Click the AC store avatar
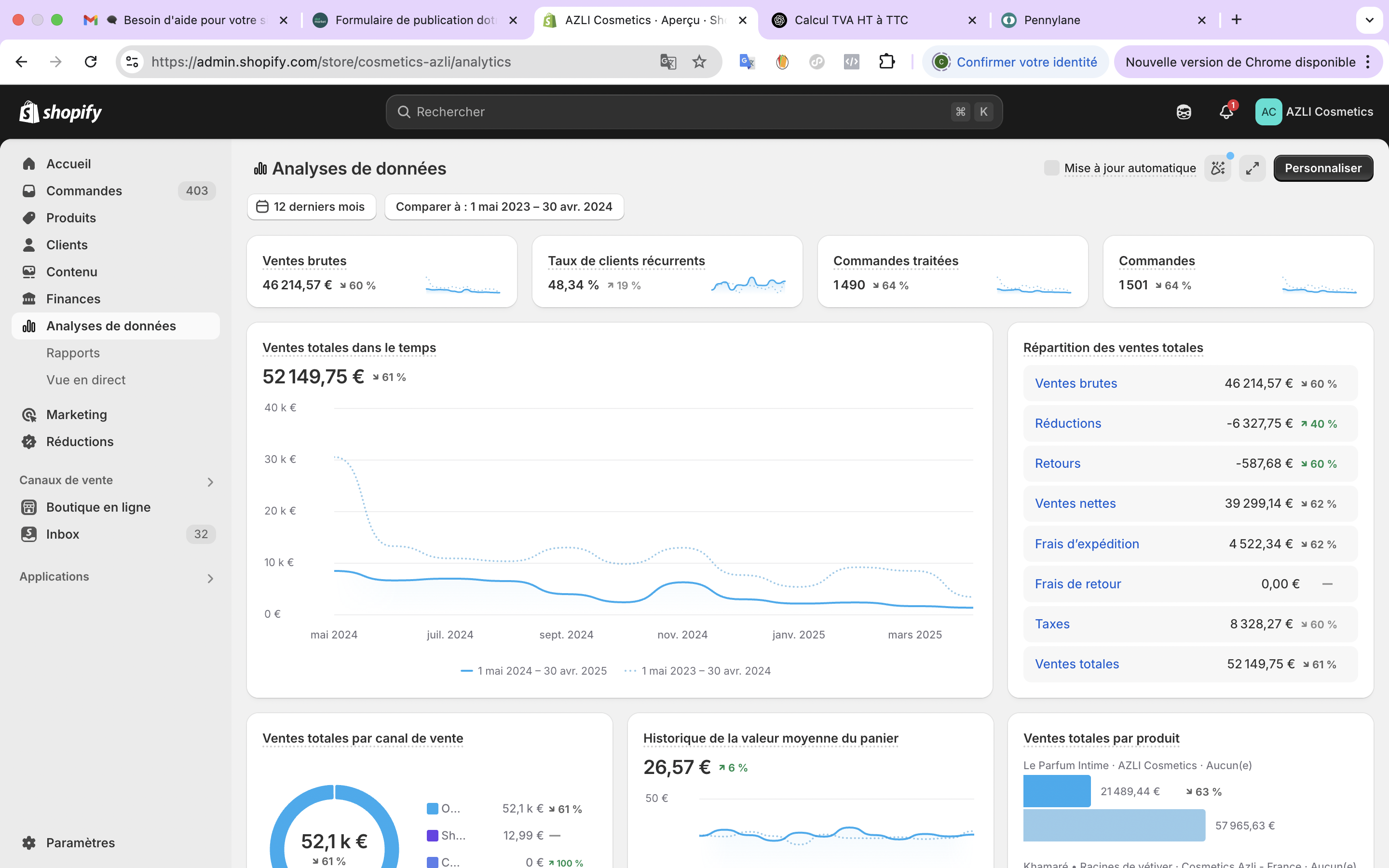Image resolution: width=1389 pixels, height=868 pixels. 1268,112
